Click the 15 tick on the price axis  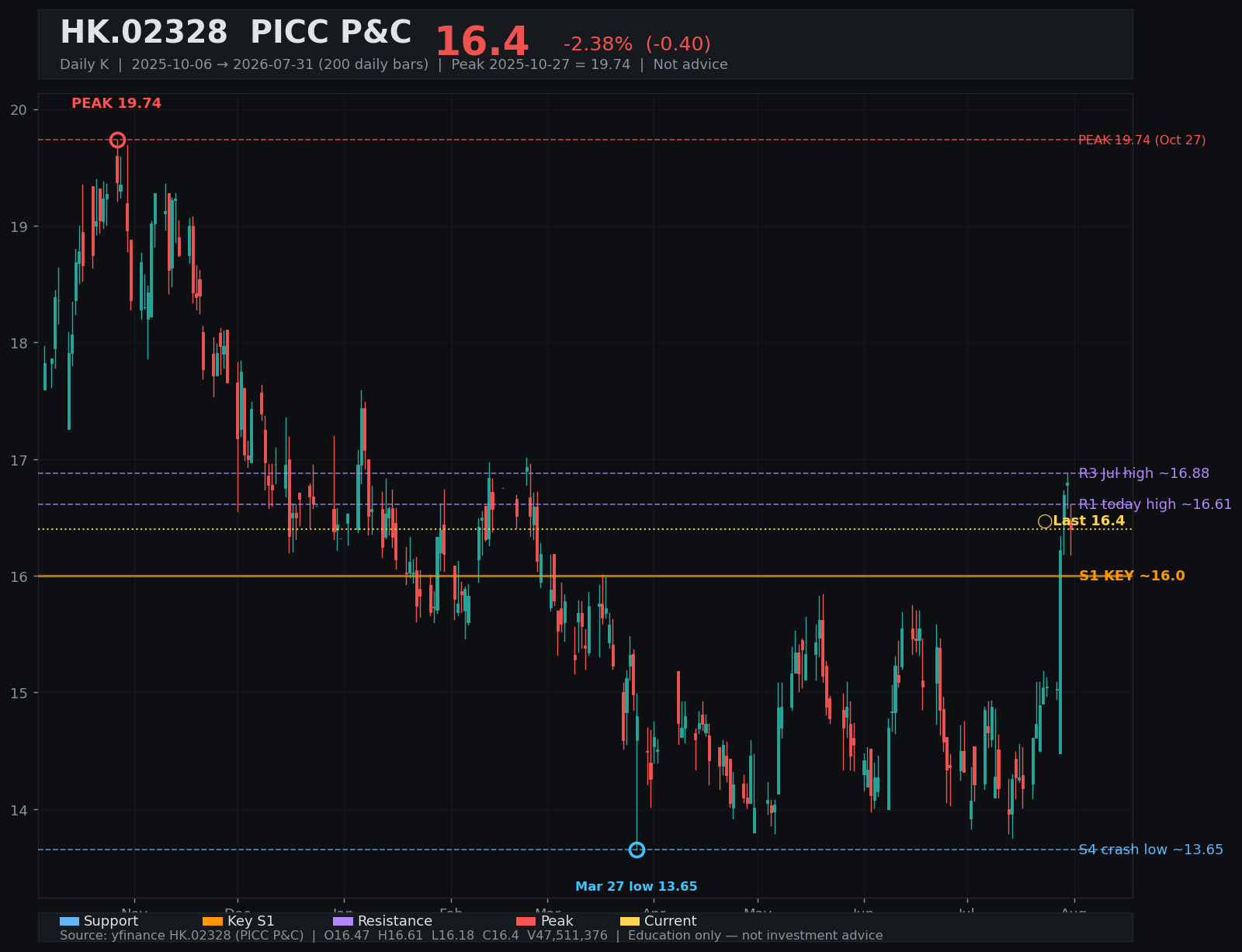tap(19, 693)
